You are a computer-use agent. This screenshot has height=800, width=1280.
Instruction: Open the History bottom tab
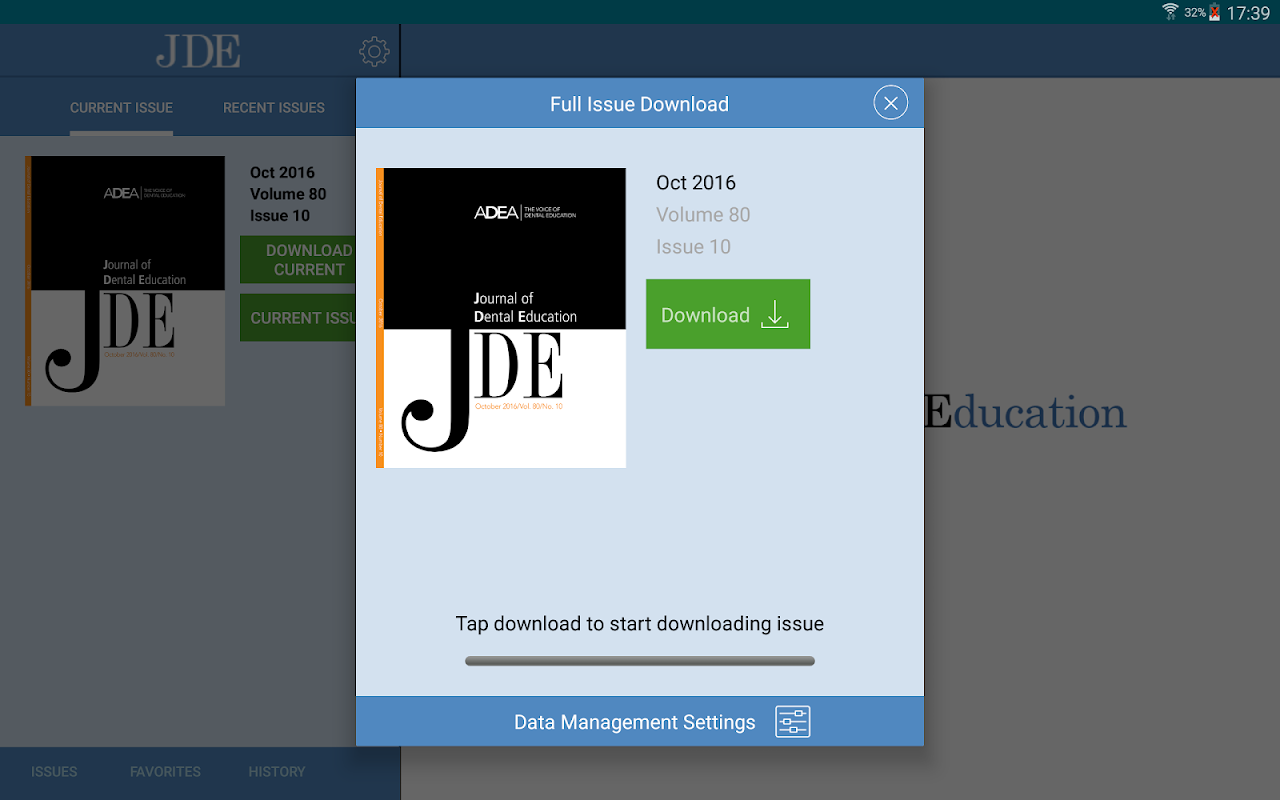coord(277,772)
